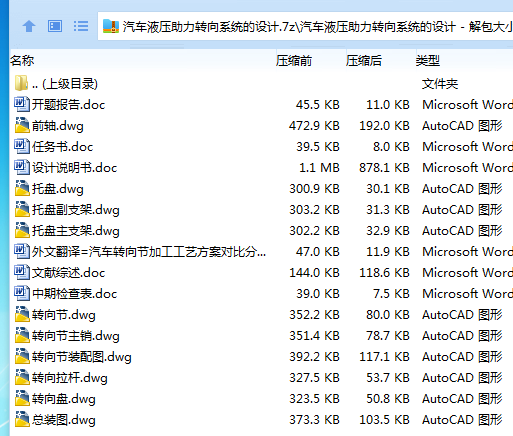Click Microsoft Word type of 任务书.doc
This screenshot has width=513, height=436.
tap(467, 147)
